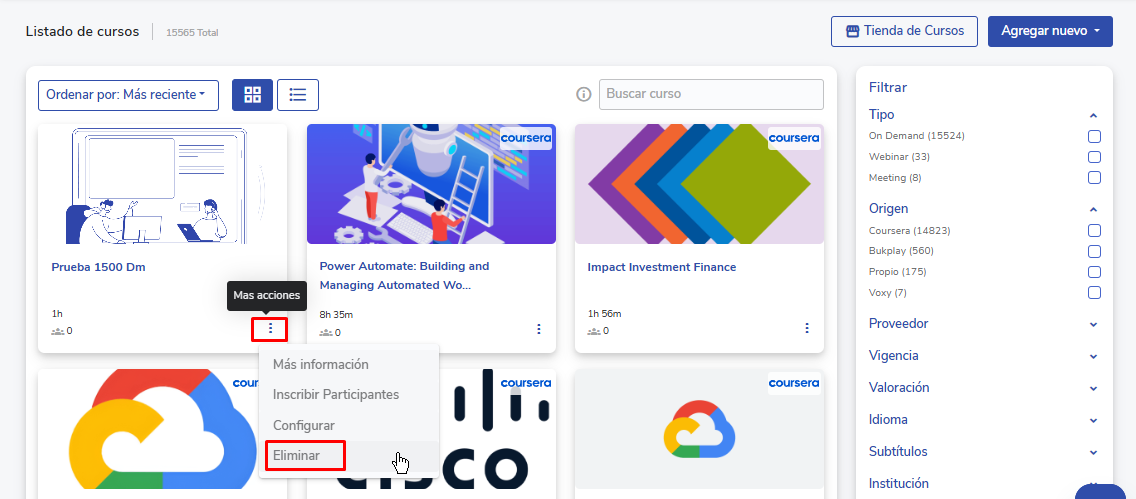1136x499 pixels.
Task: Expand the Proveedor filter section
Action: pyautogui.click(x=984, y=324)
